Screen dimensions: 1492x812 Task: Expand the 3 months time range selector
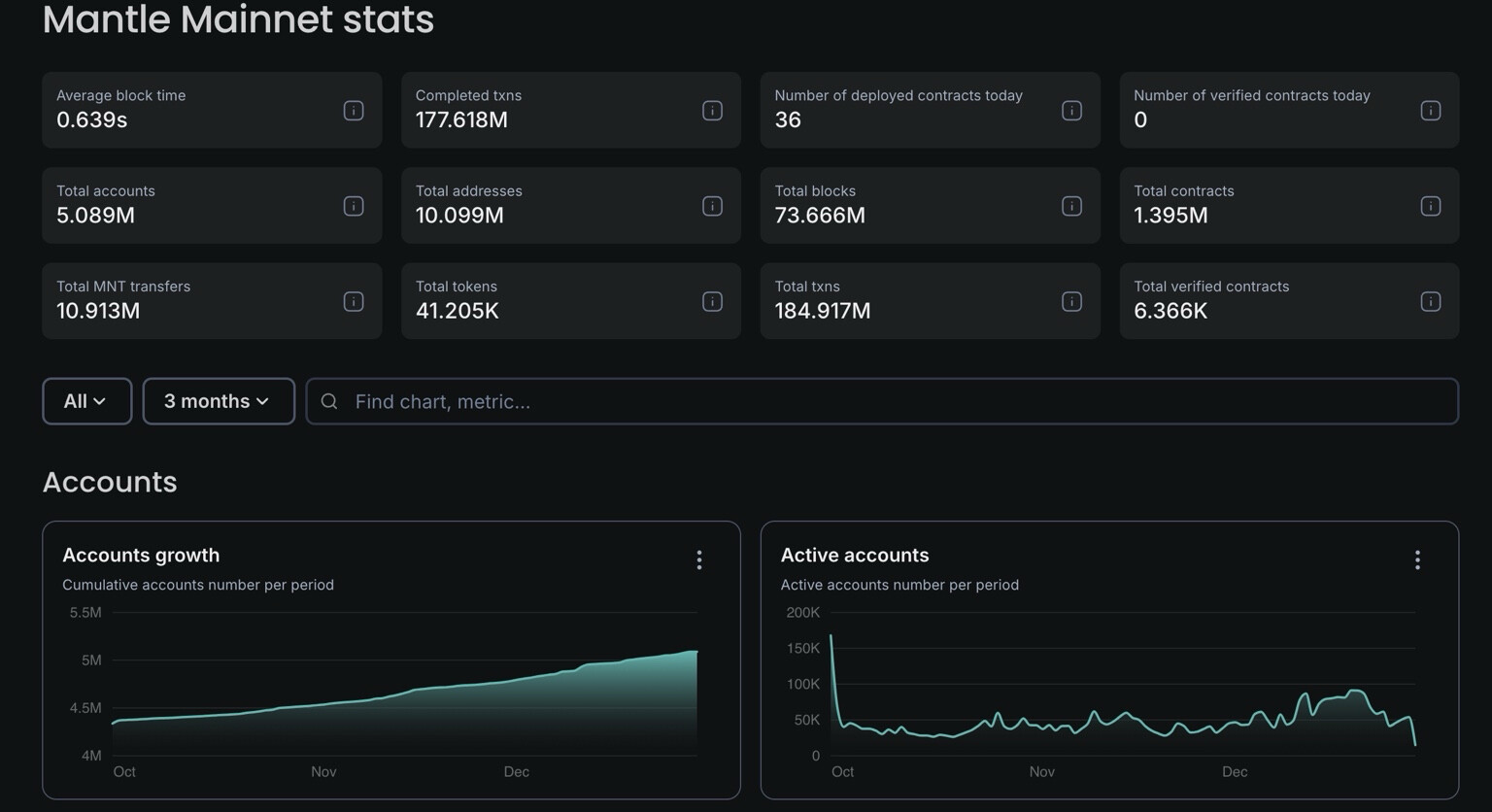click(219, 401)
